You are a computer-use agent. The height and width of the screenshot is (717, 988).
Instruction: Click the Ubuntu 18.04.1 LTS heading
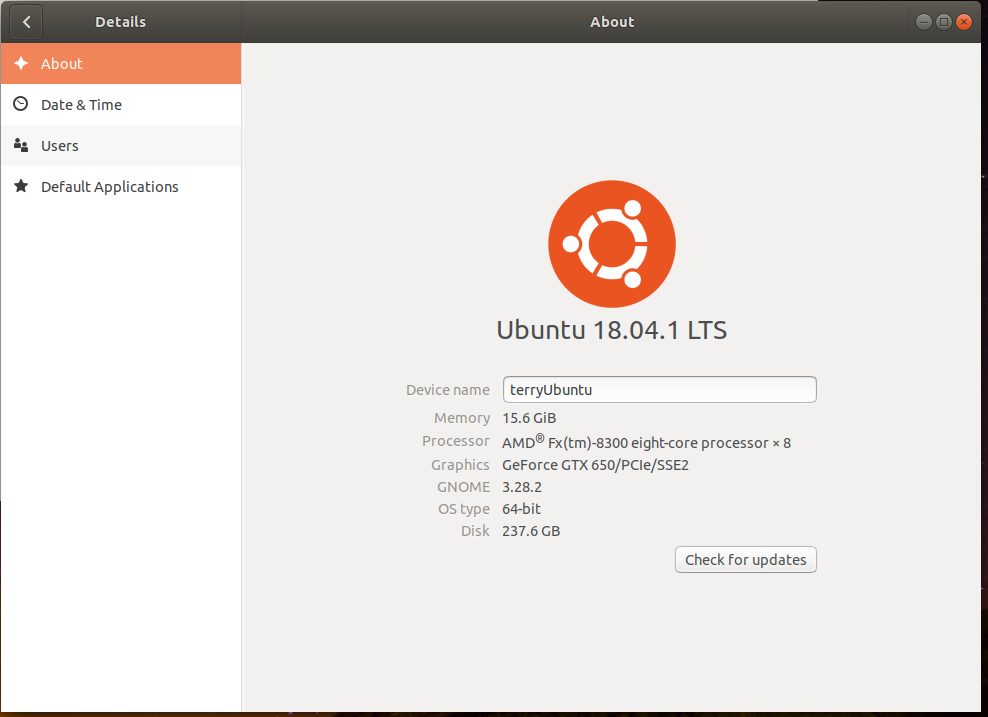point(612,330)
